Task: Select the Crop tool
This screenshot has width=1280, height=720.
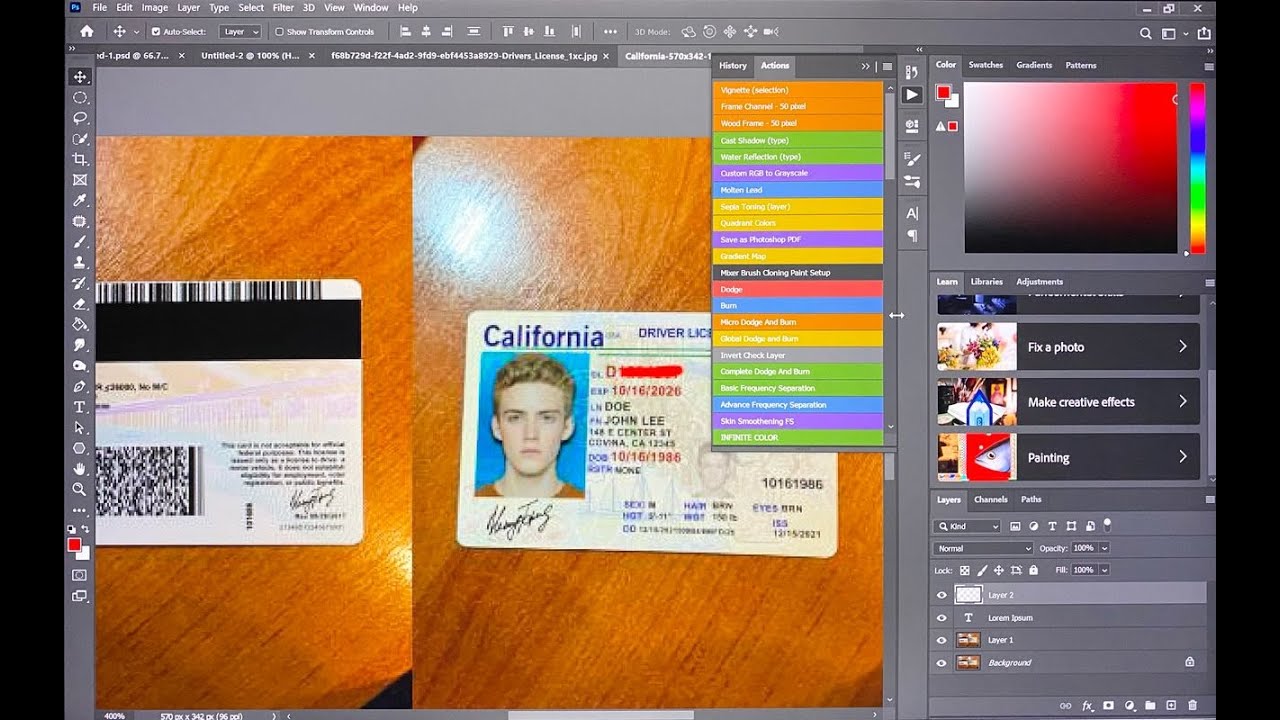Action: tap(80, 159)
